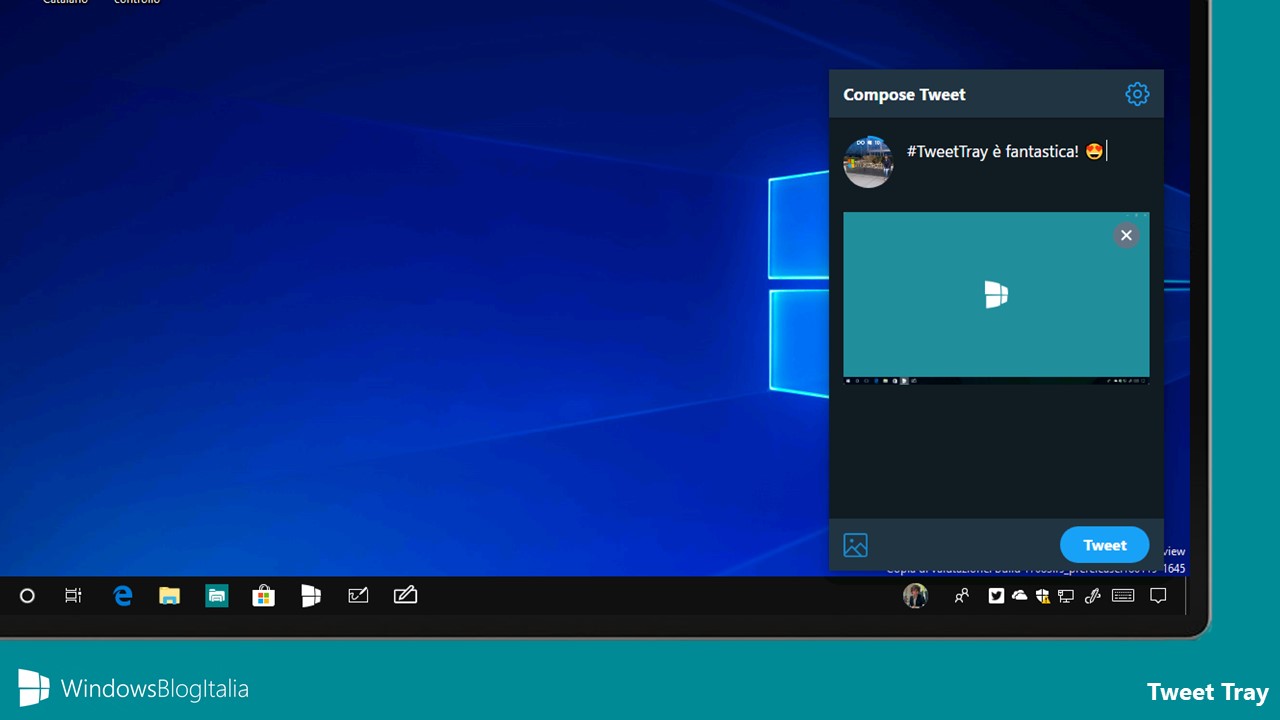Image resolution: width=1280 pixels, height=720 pixels.
Task: Remove the attached image from tweet
Action: (x=1126, y=235)
